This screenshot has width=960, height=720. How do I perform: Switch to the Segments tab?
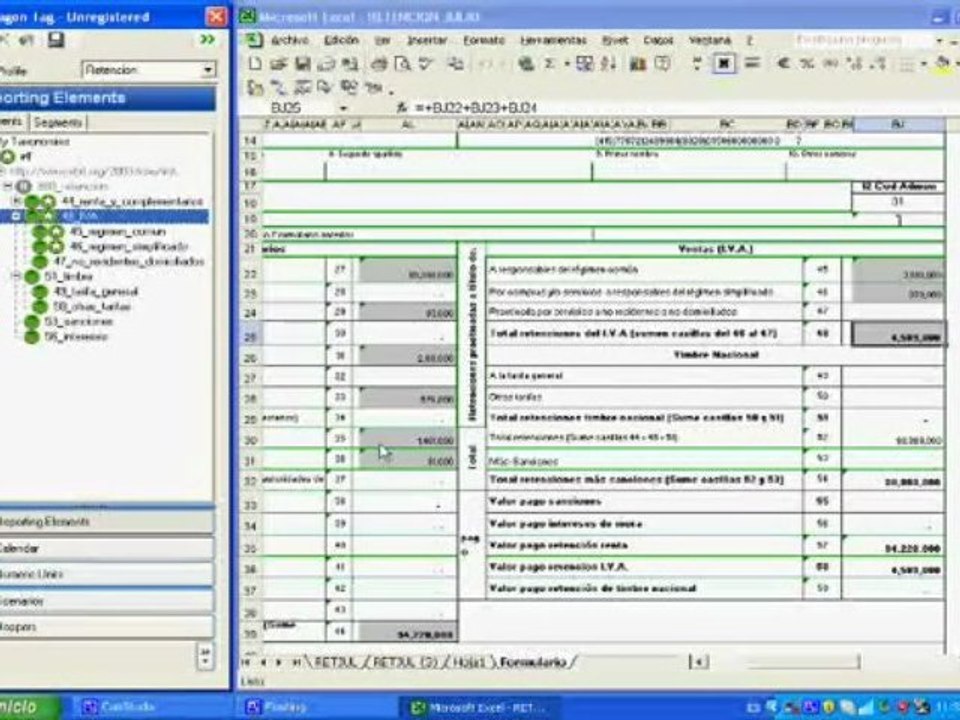58,122
